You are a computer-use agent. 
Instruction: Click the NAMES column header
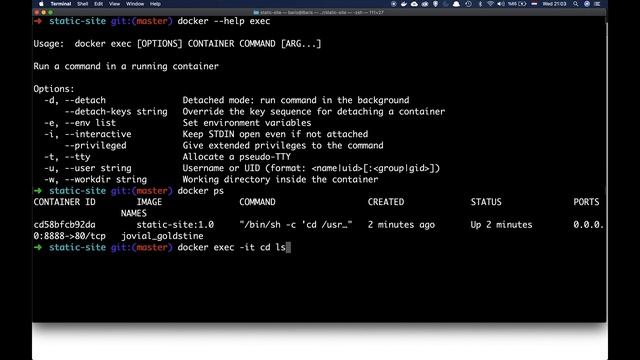tap(133, 213)
